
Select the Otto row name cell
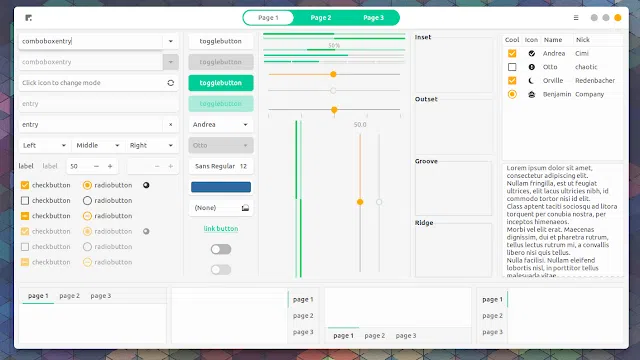tap(550, 67)
